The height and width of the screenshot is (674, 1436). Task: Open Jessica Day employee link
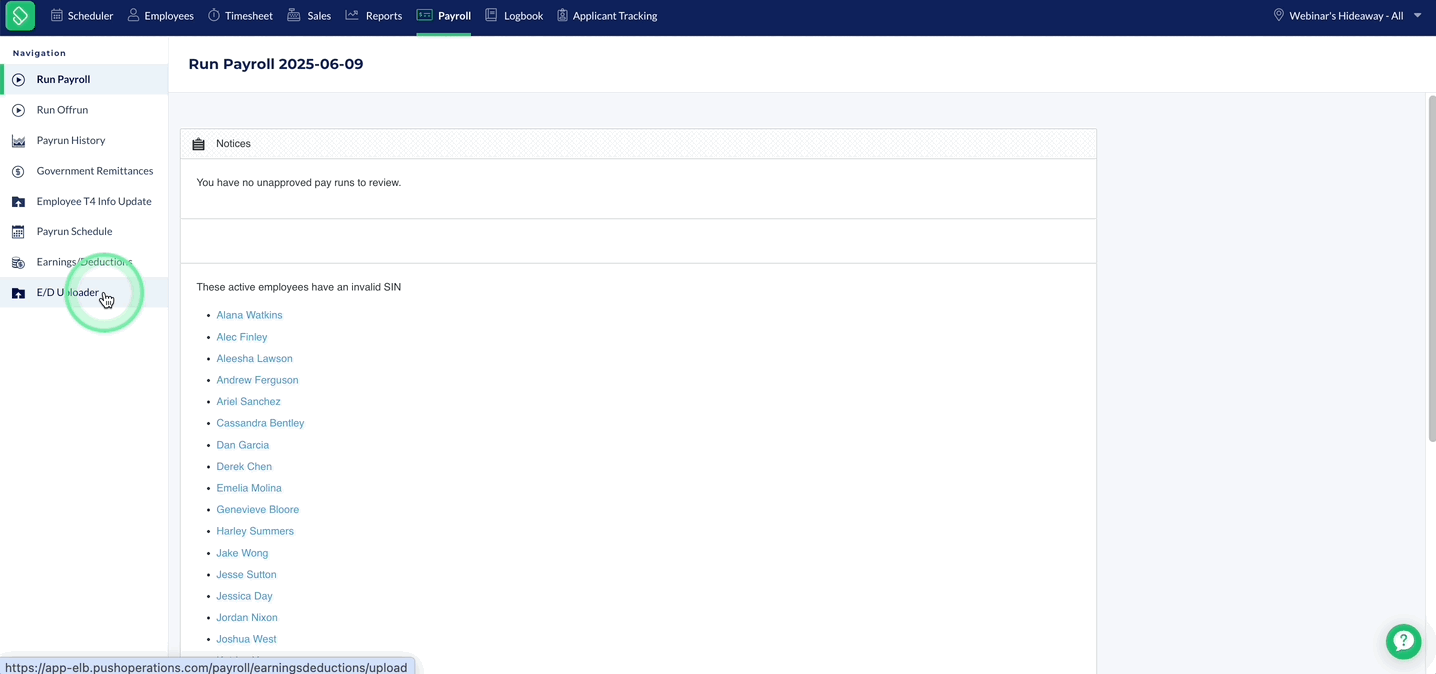[x=244, y=596]
